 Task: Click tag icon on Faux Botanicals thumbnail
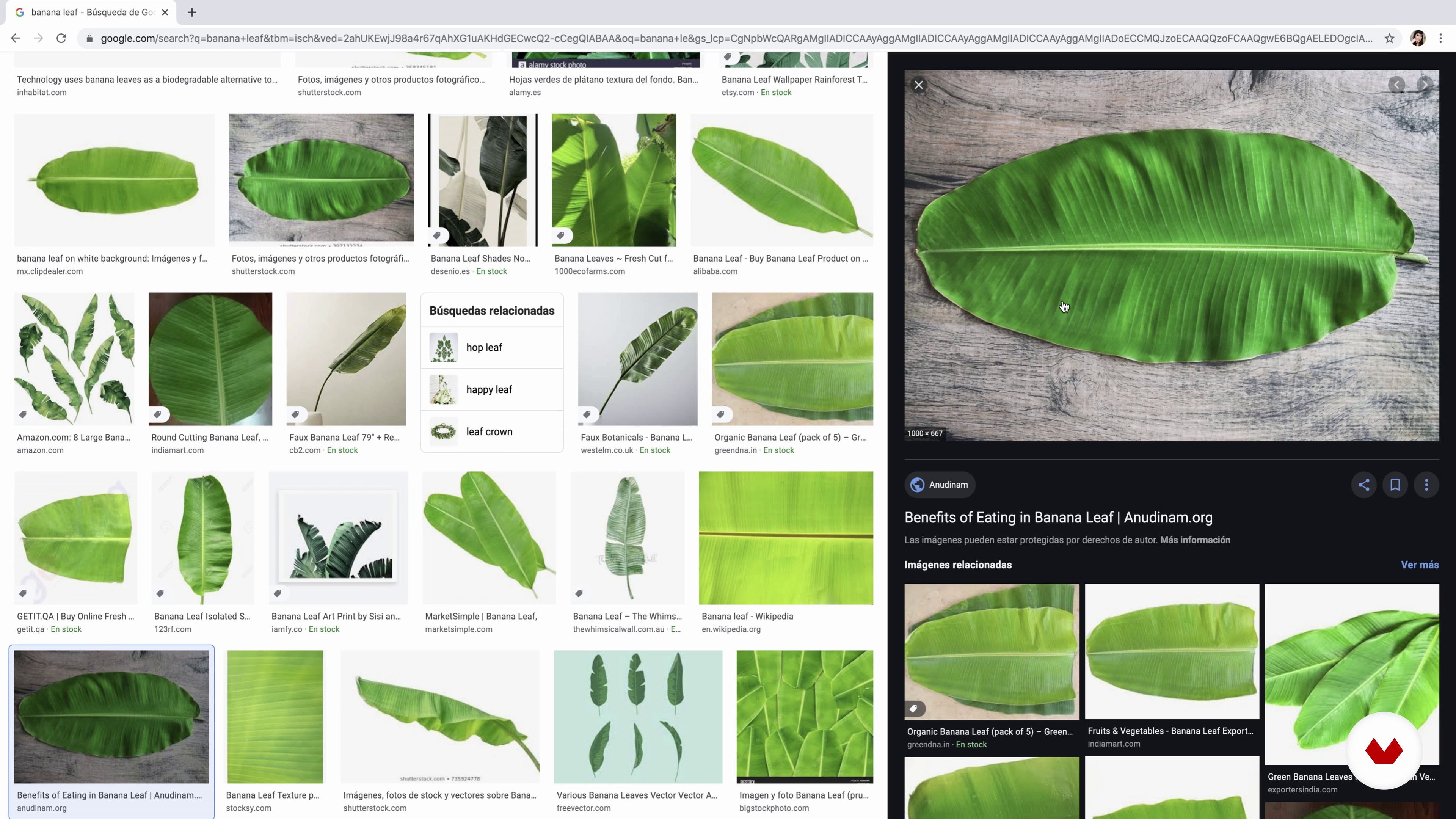587,415
